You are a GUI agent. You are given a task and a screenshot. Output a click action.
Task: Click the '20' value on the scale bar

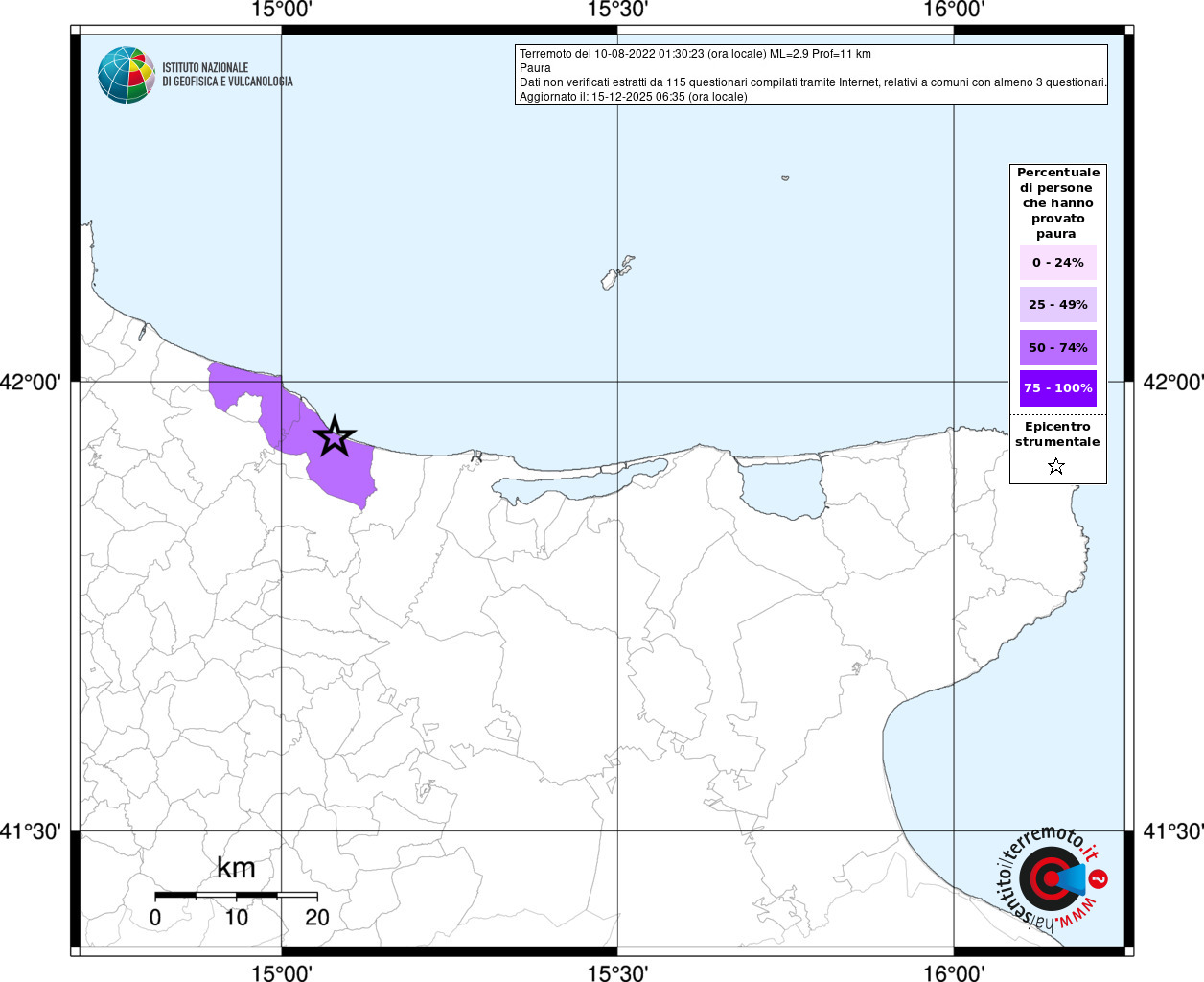pyautogui.click(x=317, y=917)
